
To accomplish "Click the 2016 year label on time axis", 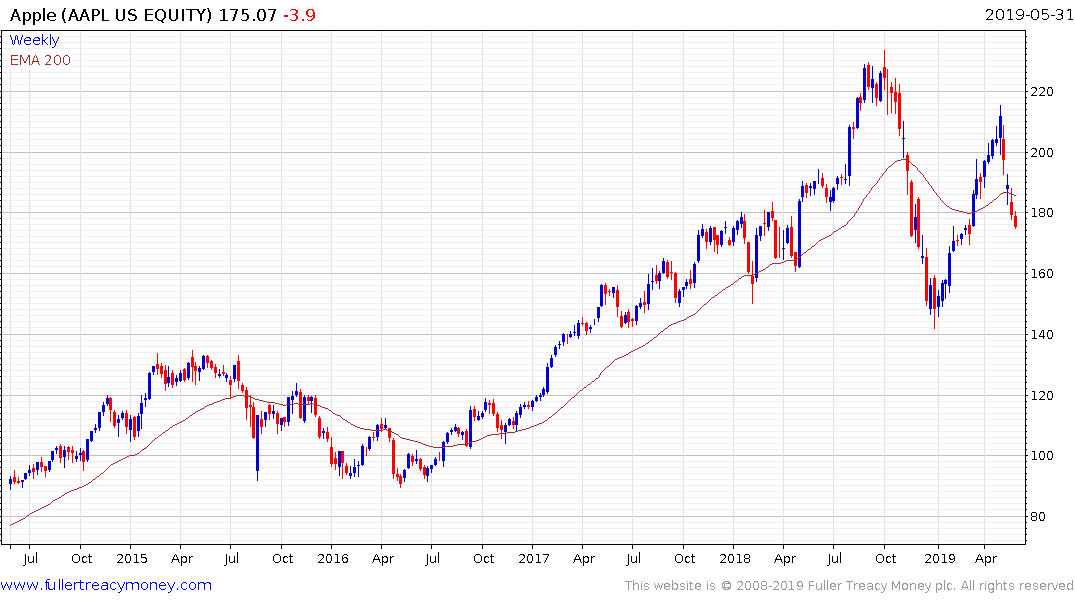I will [x=333, y=559].
